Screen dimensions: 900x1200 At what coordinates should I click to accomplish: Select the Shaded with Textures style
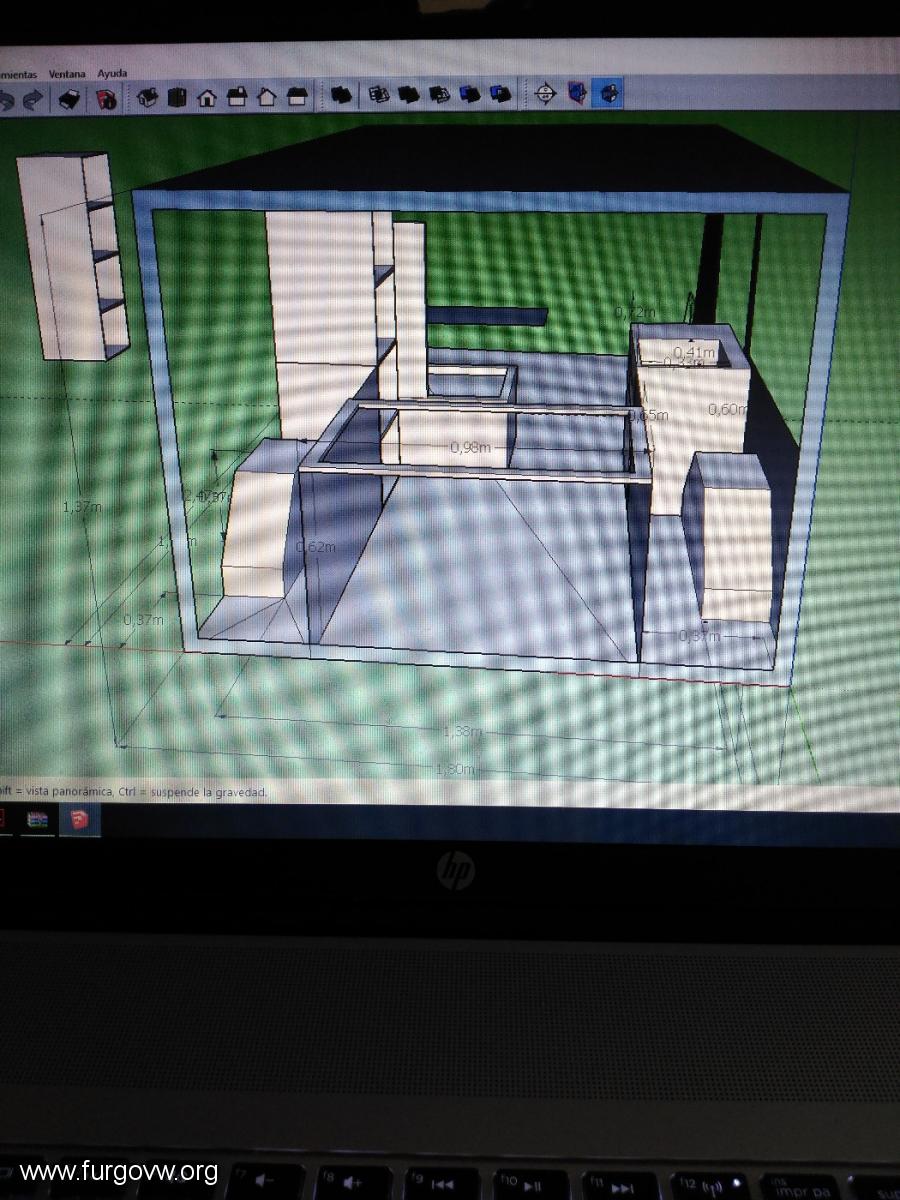point(469,95)
